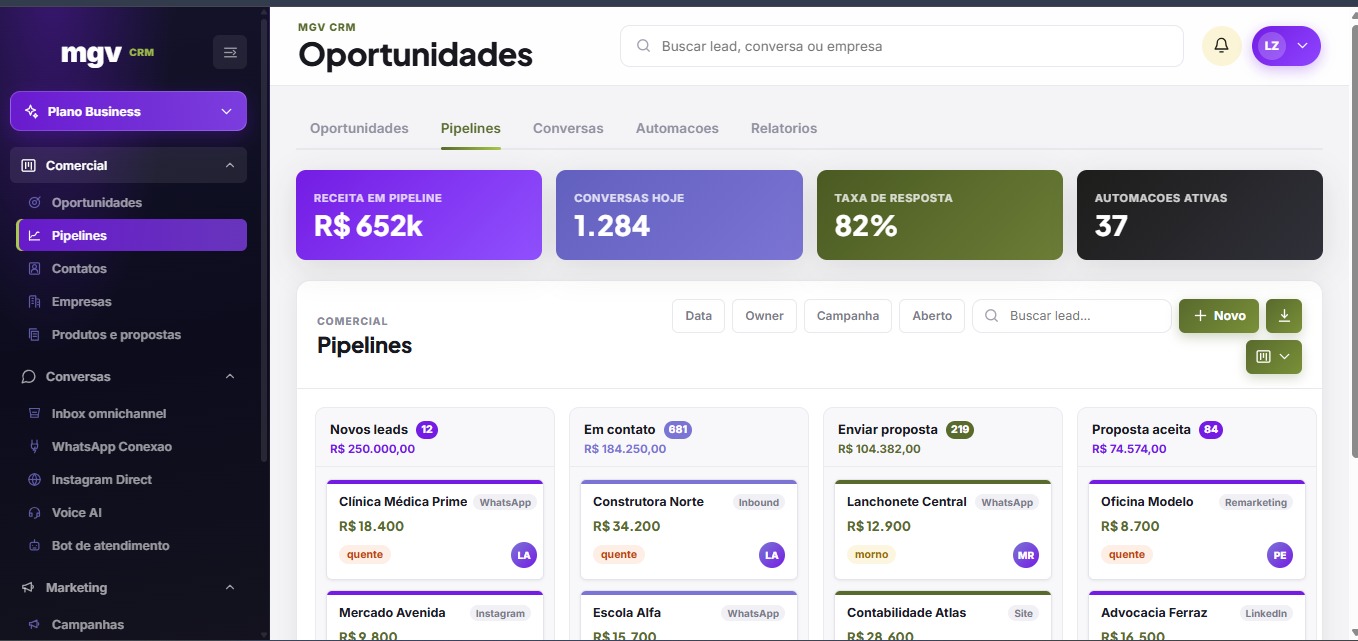1358x641 pixels.
Task: Click the Inbox omnichannel mail icon
Action: click(35, 413)
